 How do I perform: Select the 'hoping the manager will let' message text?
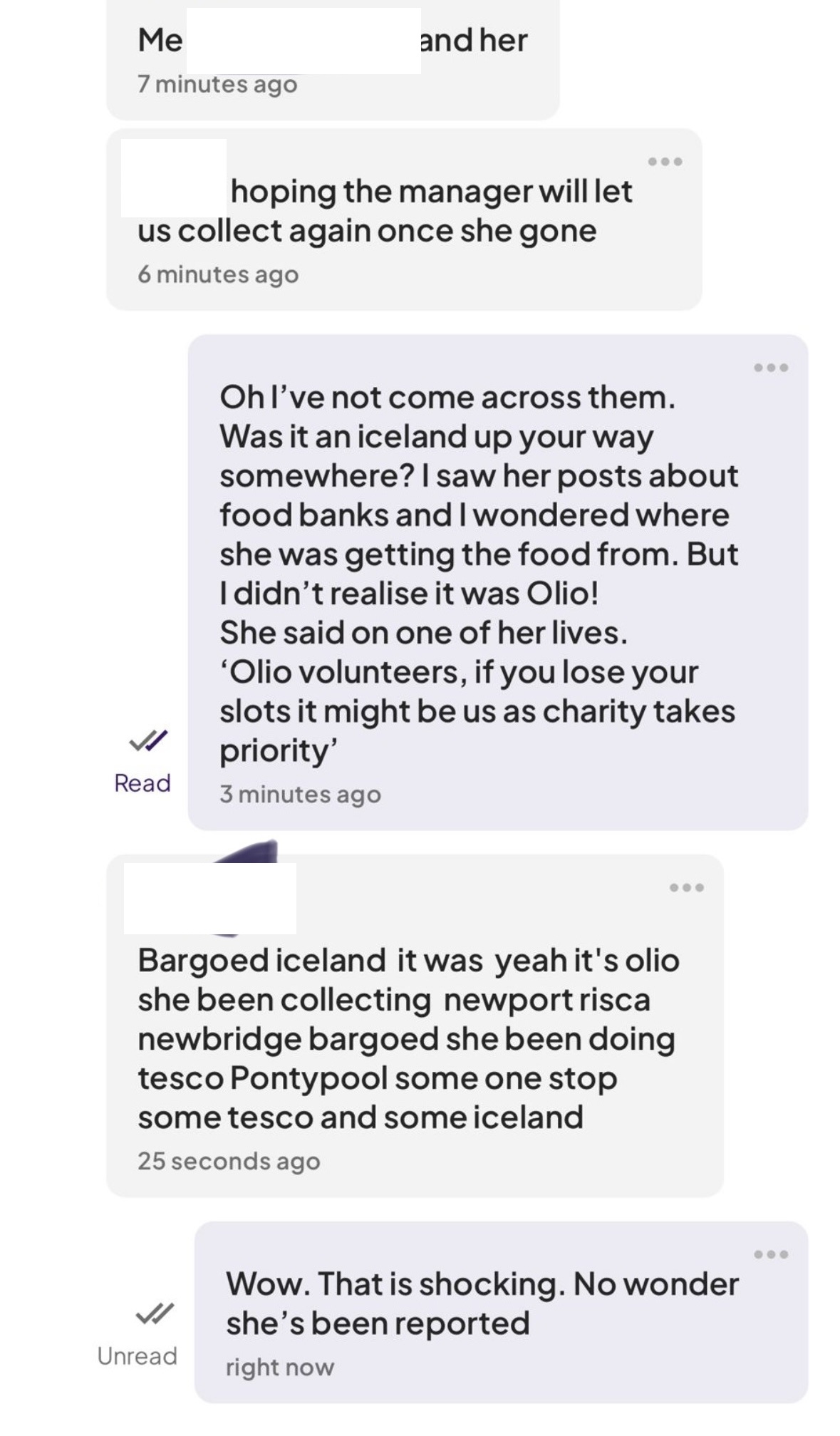(x=430, y=192)
